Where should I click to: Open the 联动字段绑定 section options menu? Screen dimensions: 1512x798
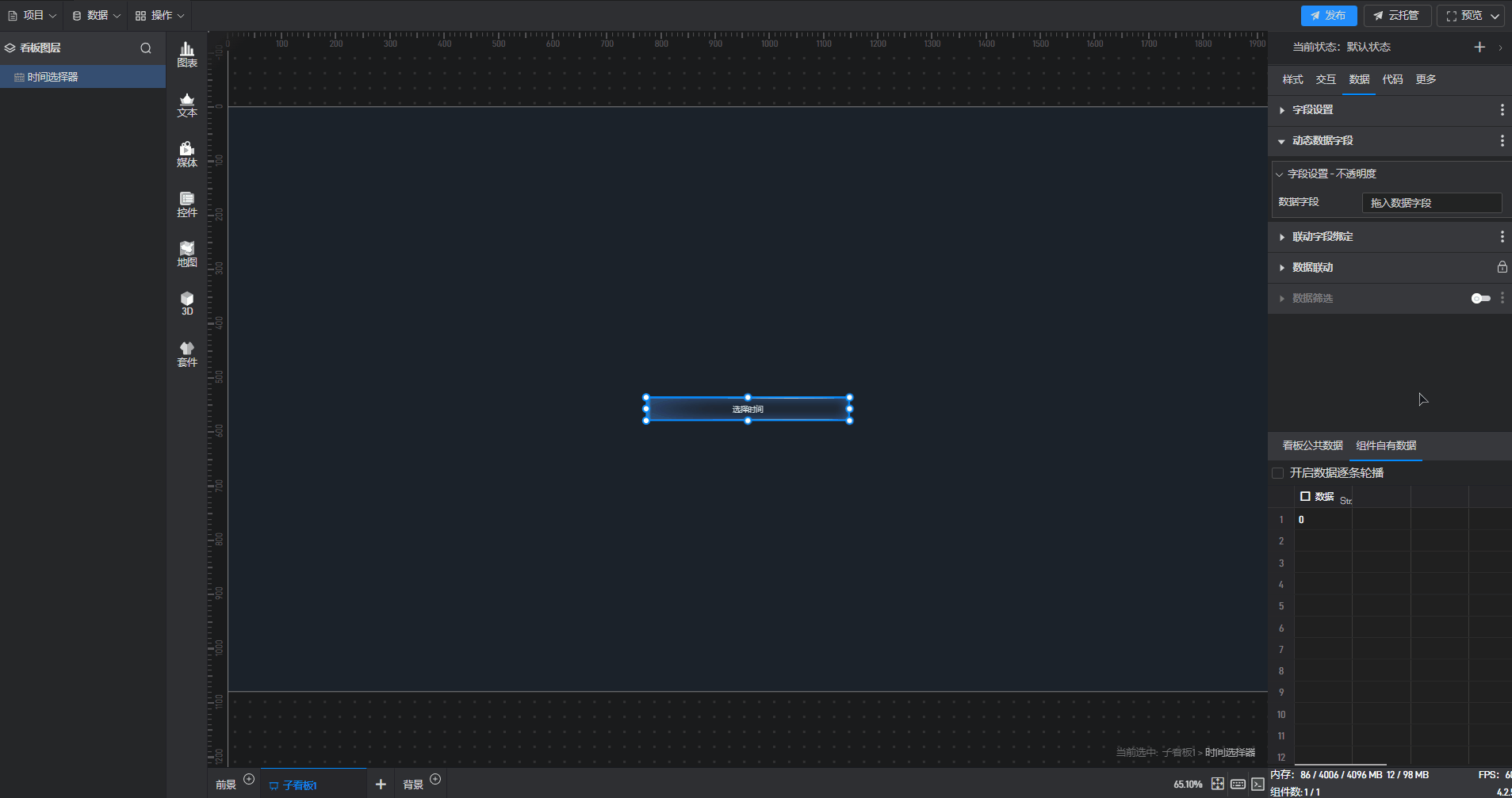tap(1502, 237)
